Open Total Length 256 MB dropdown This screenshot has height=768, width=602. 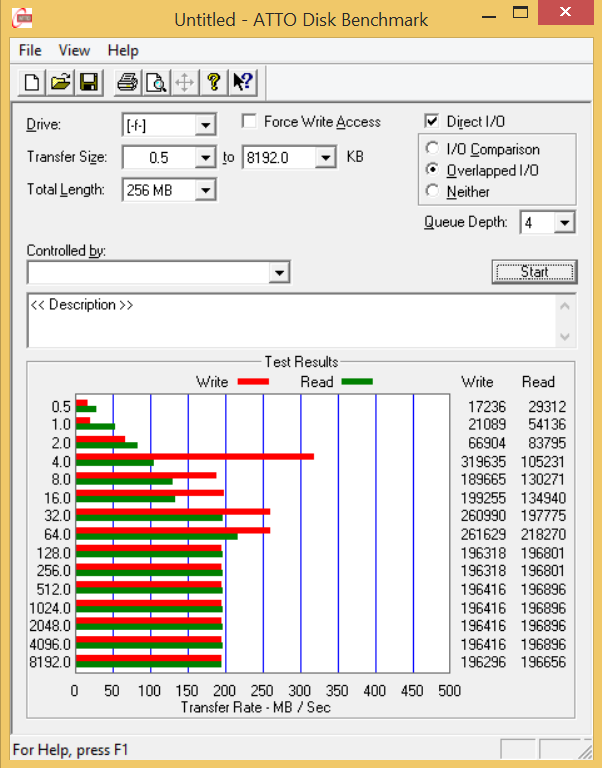pyautogui.click(x=205, y=190)
